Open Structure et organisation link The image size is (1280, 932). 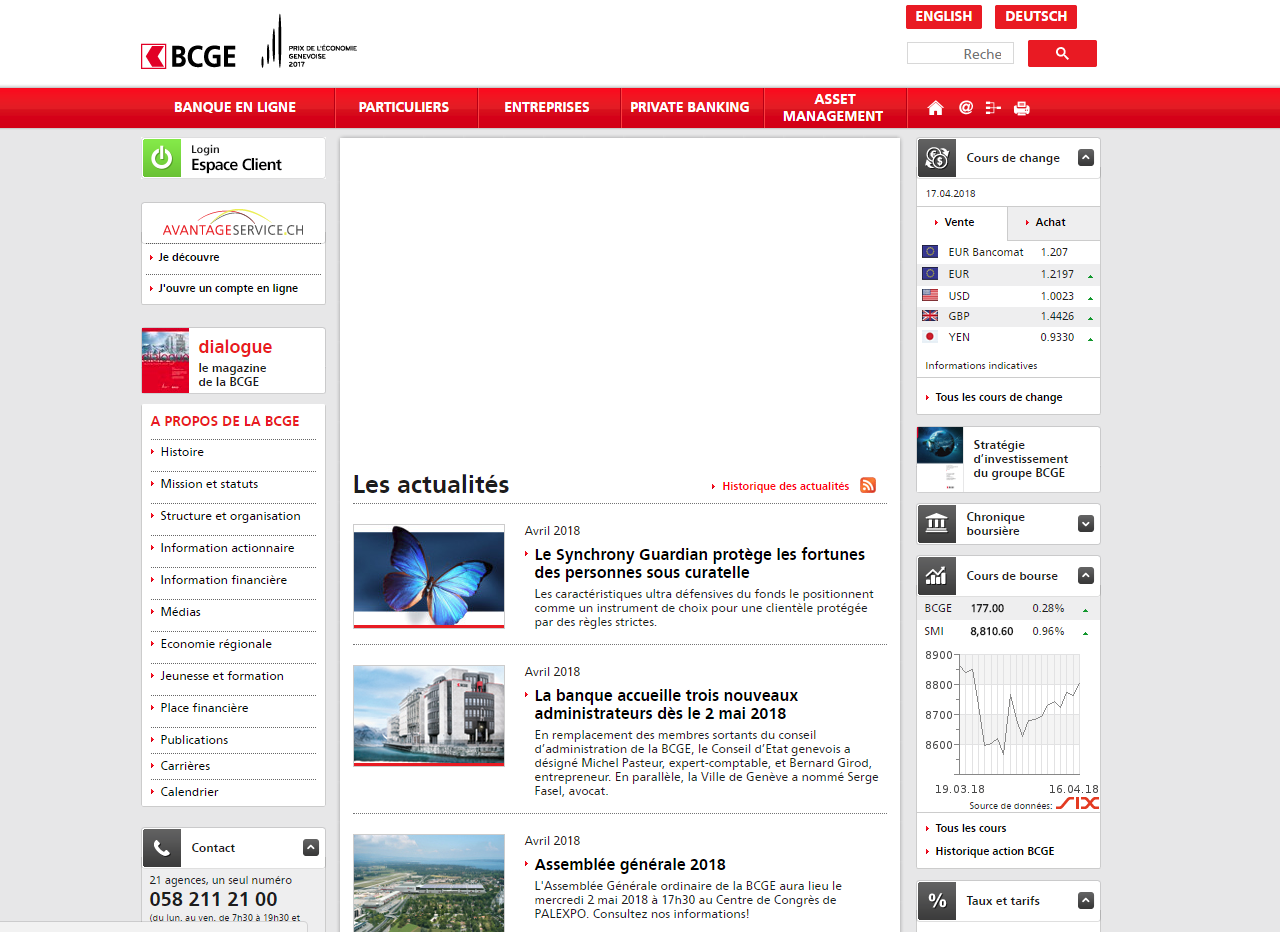(x=230, y=516)
